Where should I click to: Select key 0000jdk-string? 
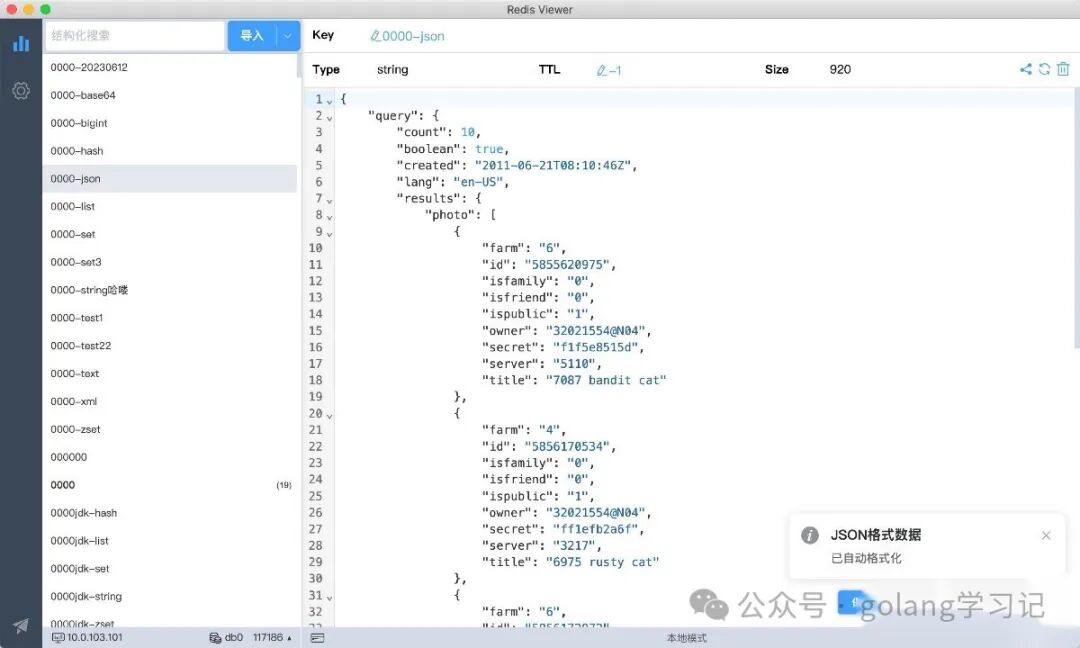(x=169, y=596)
